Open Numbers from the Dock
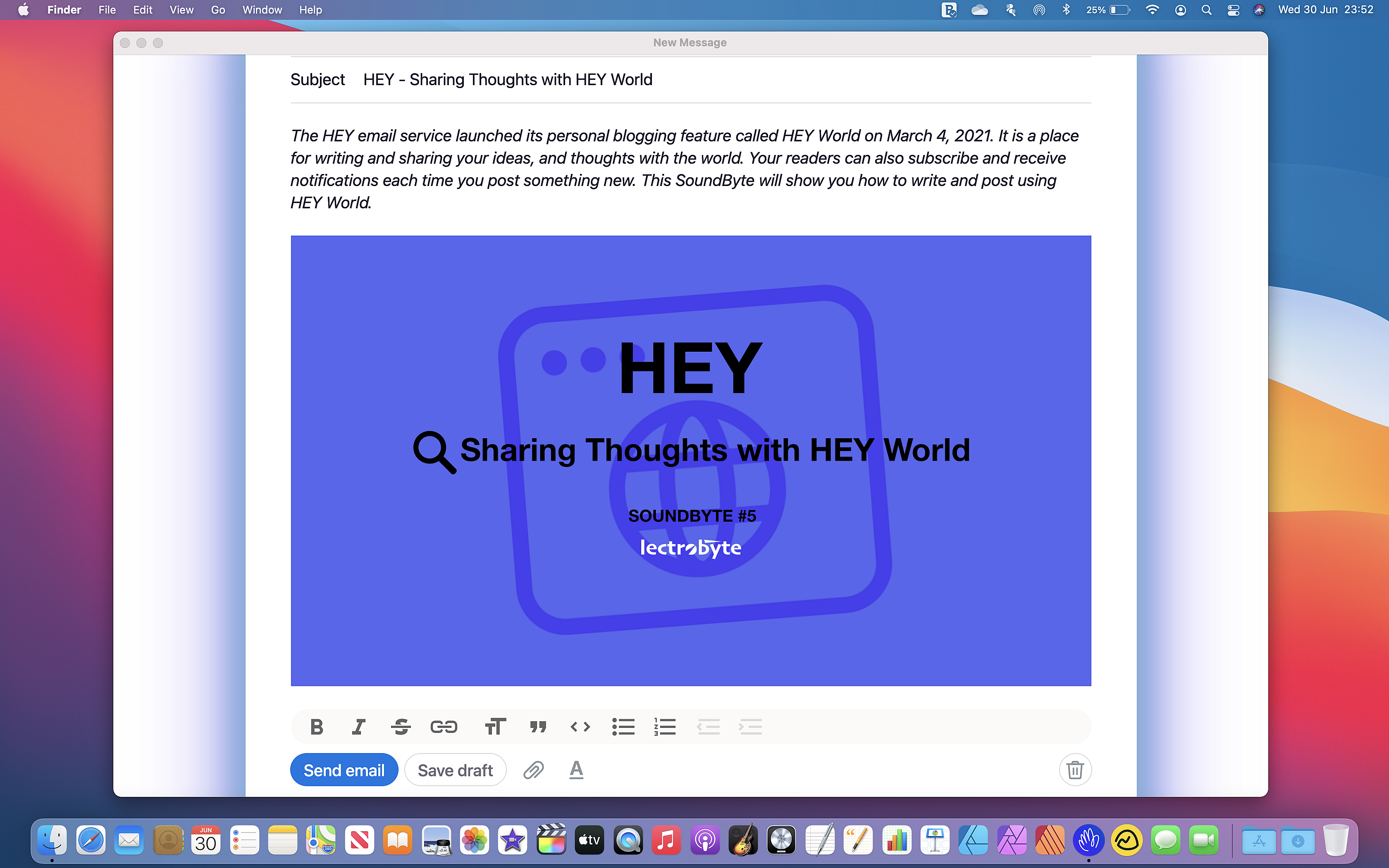 [897, 840]
